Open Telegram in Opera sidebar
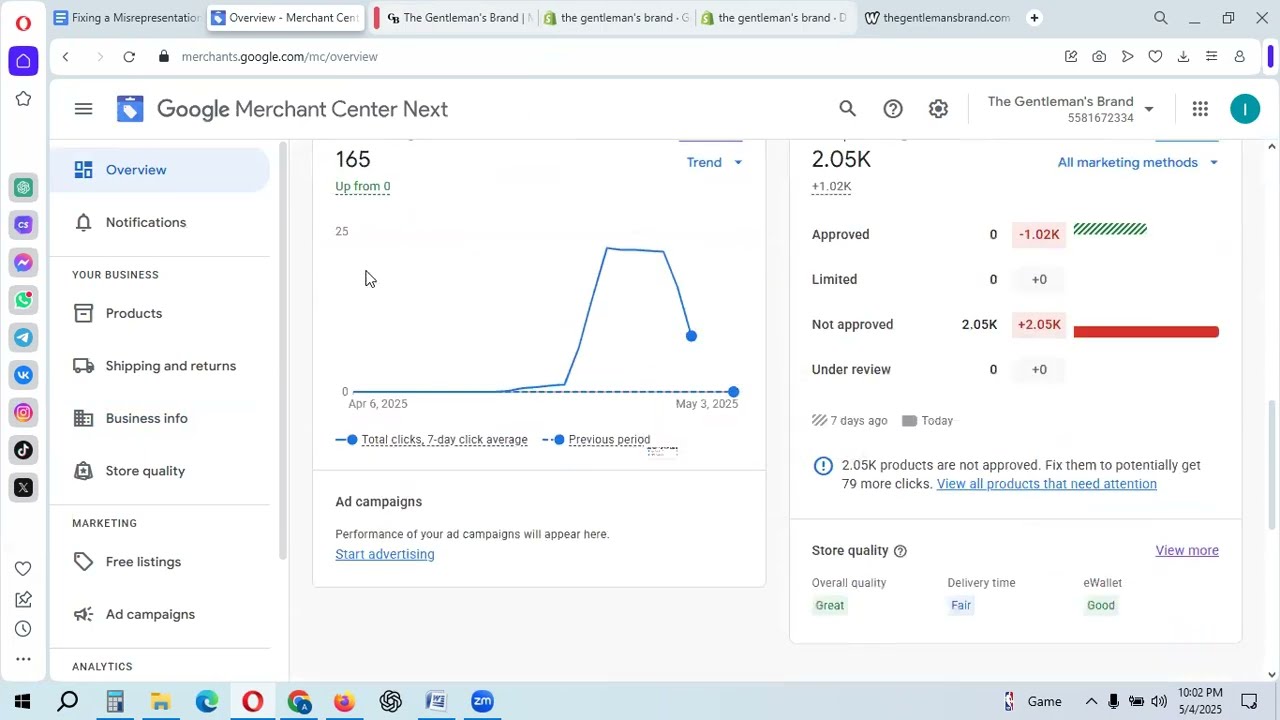 coord(23,337)
